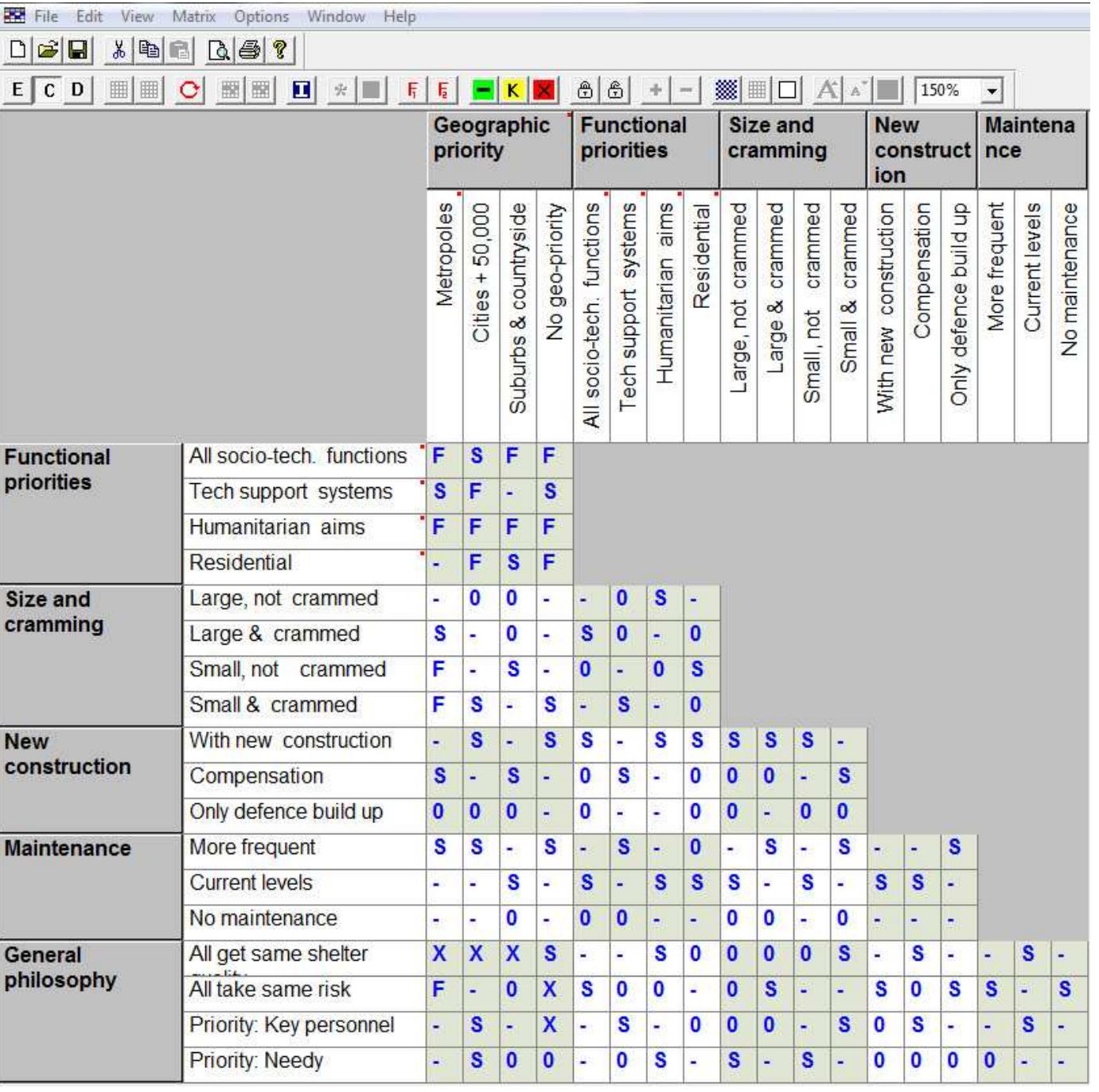Click the scissors cut icon
The height and width of the screenshot is (1092, 1099).
tap(119, 51)
